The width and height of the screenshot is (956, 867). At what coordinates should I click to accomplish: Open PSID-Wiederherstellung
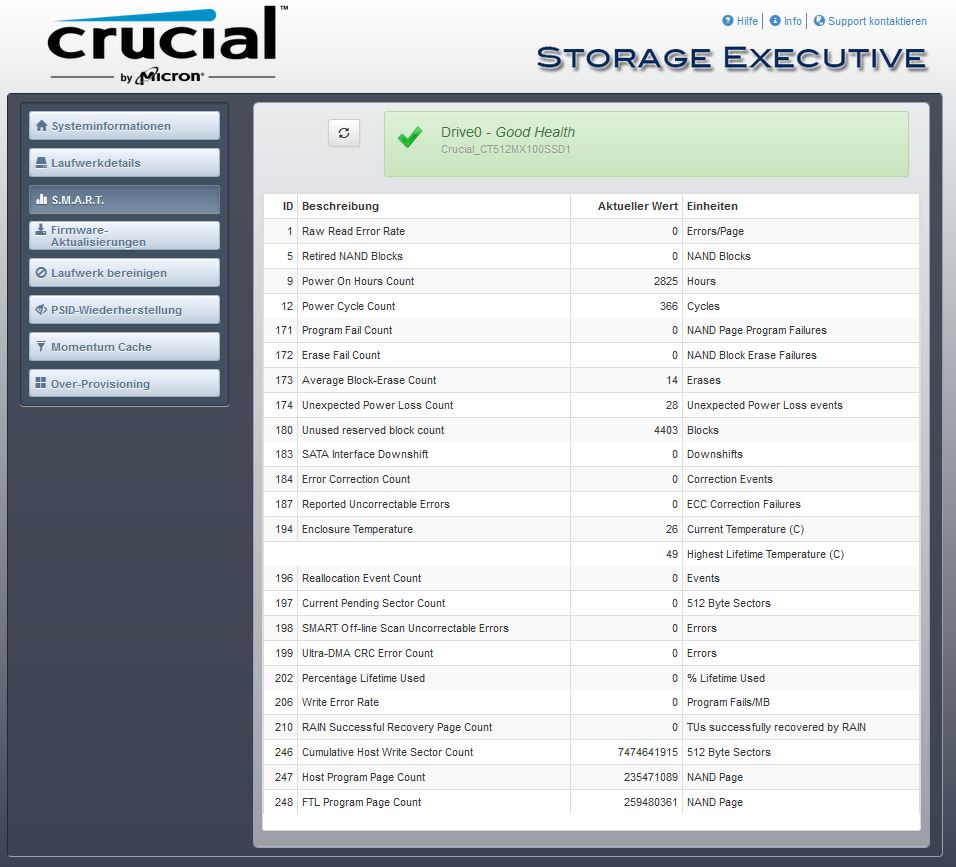pyautogui.click(x=124, y=310)
